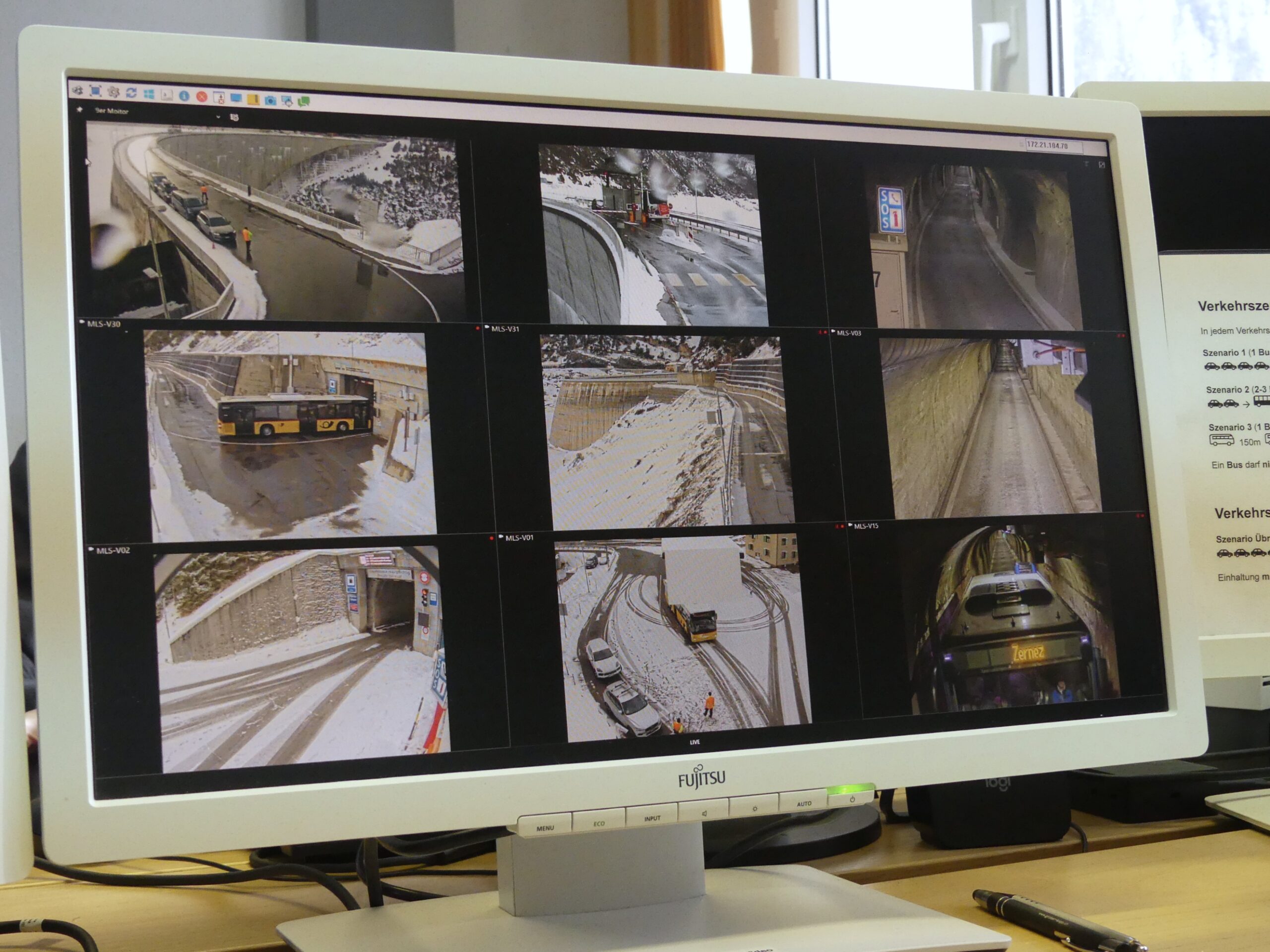The image size is (1270, 952).
Task: Click the blue refresh arrows icon
Action: click(131, 93)
